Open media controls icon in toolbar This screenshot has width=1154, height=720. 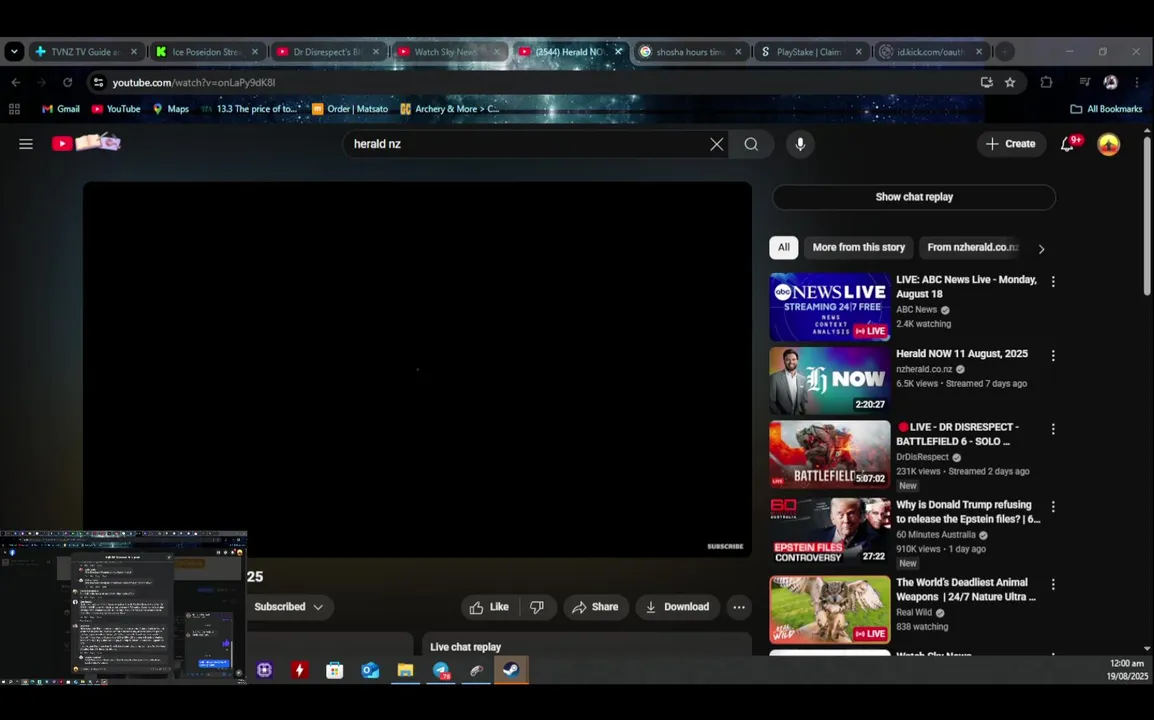[x=1084, y=82]
